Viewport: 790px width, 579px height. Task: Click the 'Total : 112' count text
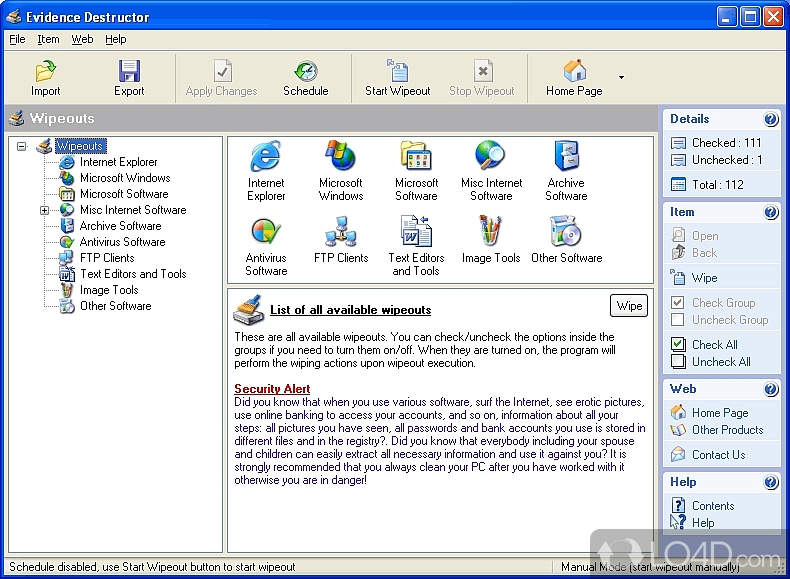[x=717, y=185]
